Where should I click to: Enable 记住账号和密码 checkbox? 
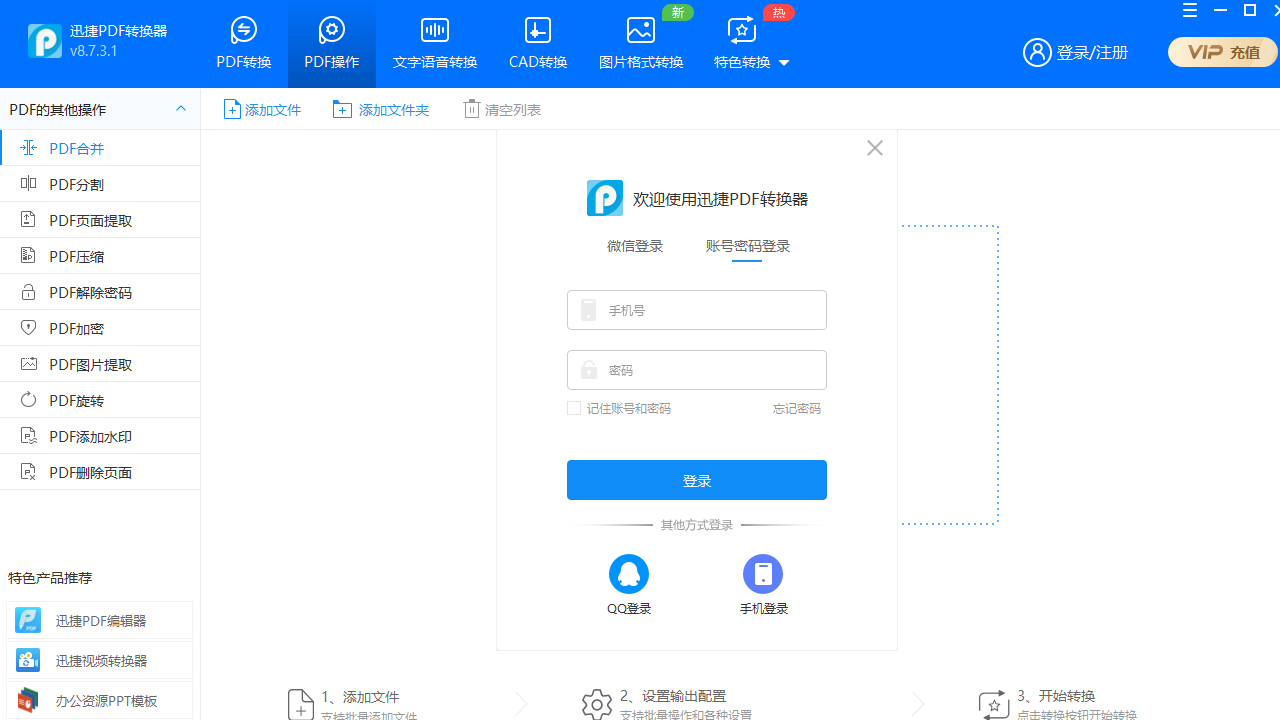[574, 408]
